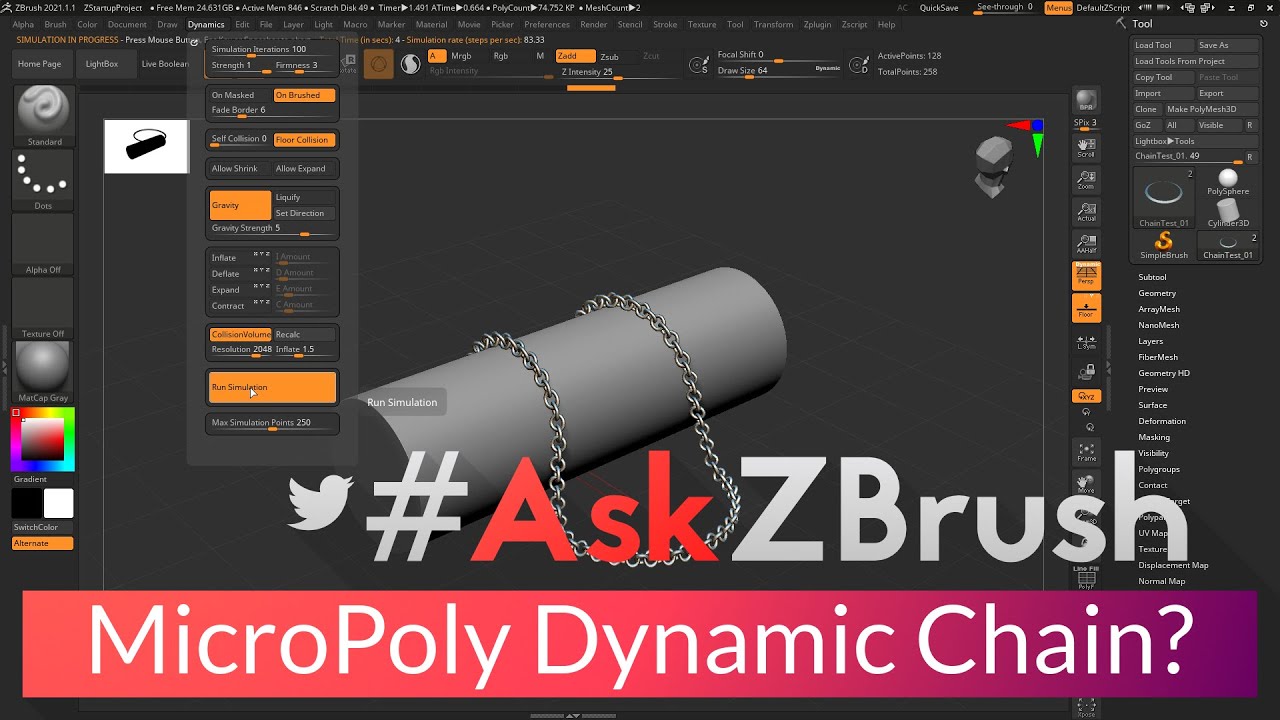
Task: Toggle Liquify option
Action: click(304, 197)
